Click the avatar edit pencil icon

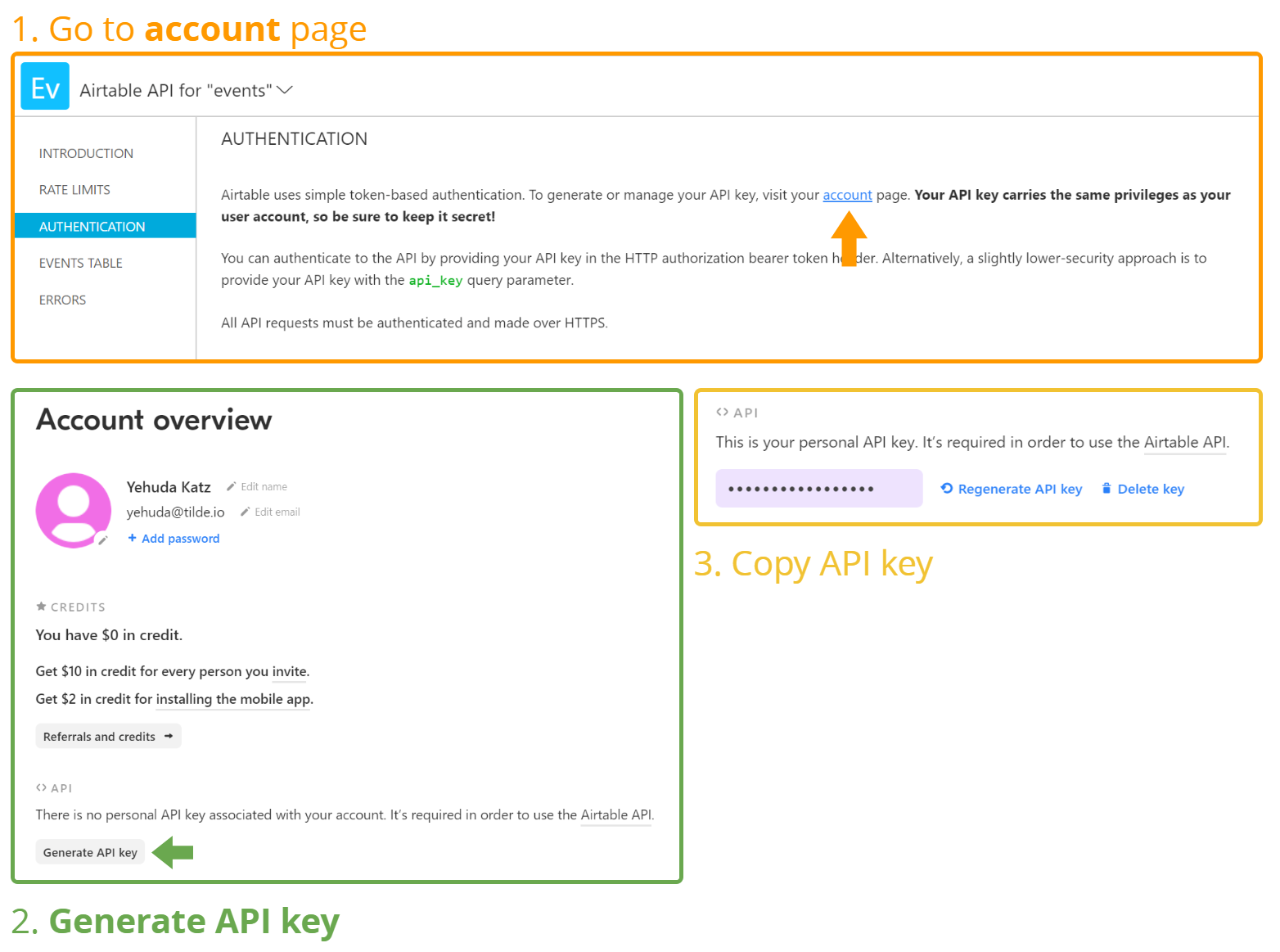tap(102, 540)
